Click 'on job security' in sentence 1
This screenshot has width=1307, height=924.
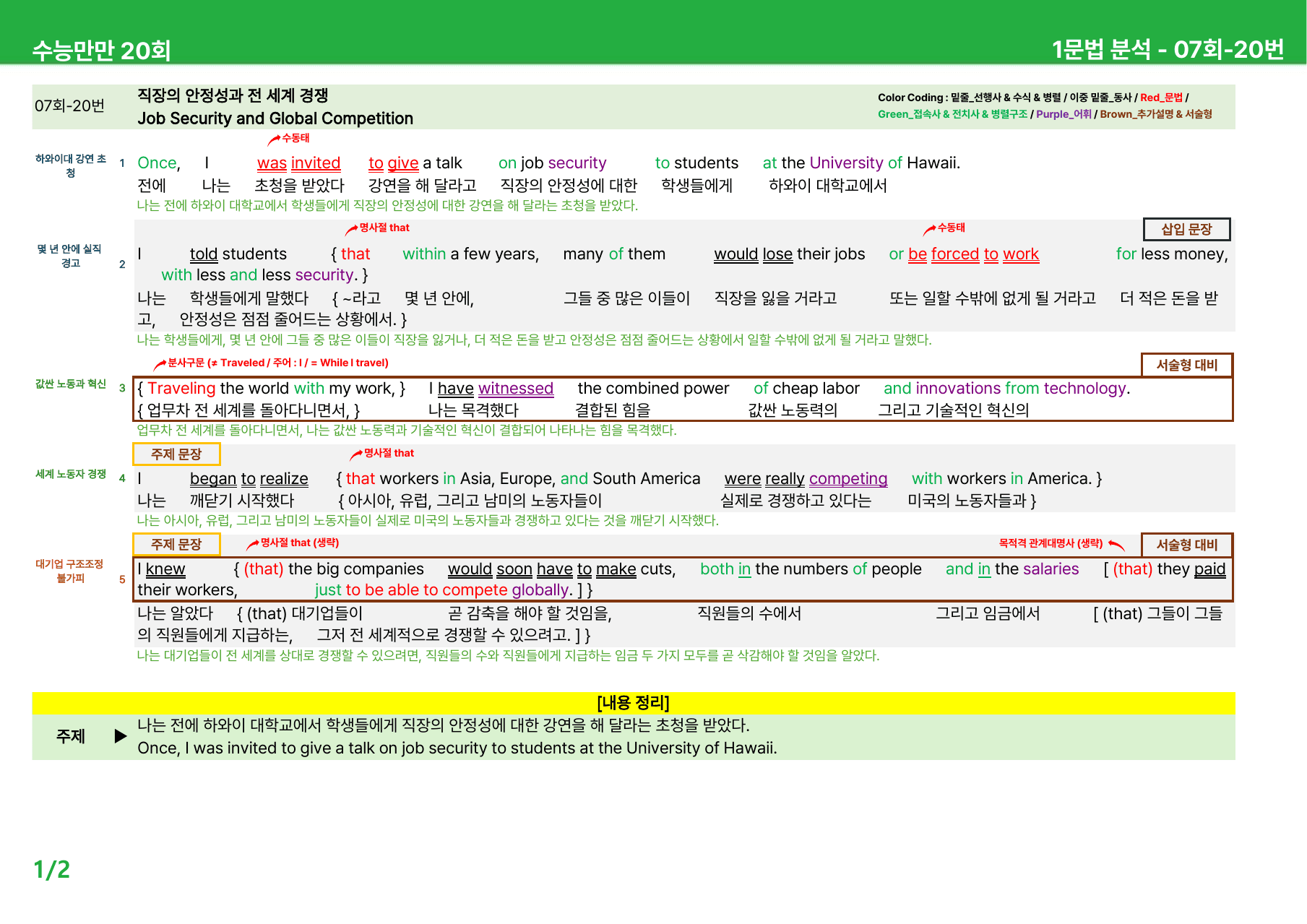click(552, 163)
